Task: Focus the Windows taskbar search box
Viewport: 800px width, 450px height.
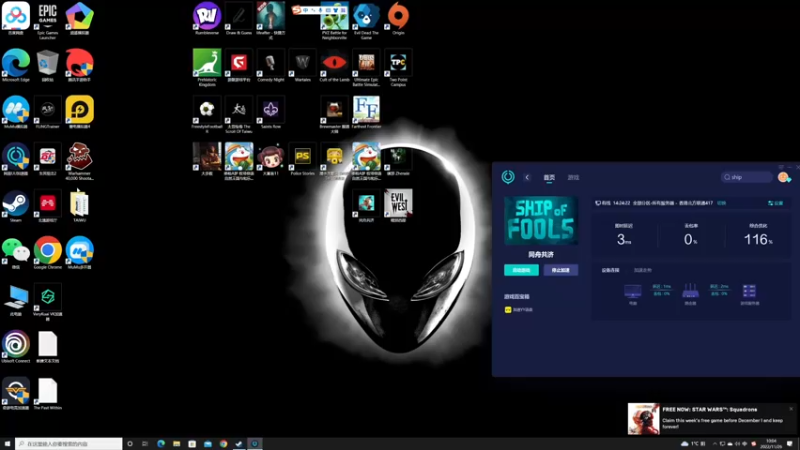Action: coord(69,444)
